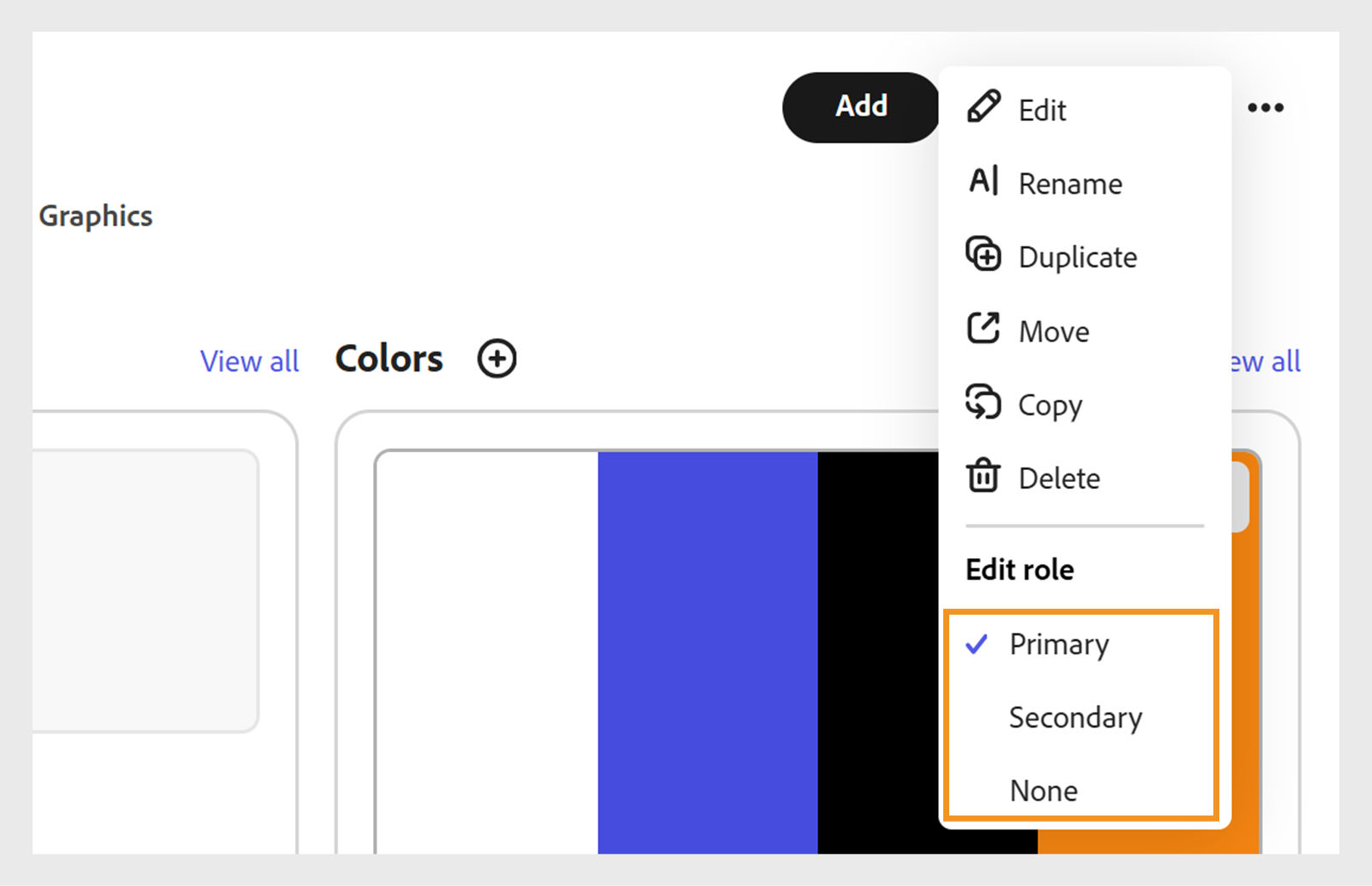
Task: Click the partially hidden View all link
Action: pos(1267,361)
